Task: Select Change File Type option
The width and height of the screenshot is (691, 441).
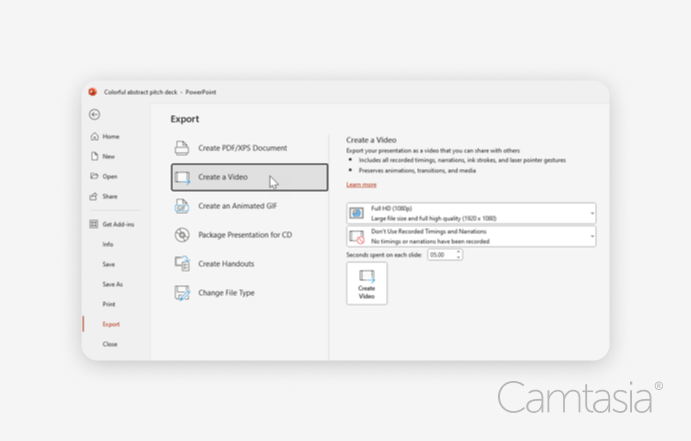Action: pyautogui.click(x=249, y=293)
